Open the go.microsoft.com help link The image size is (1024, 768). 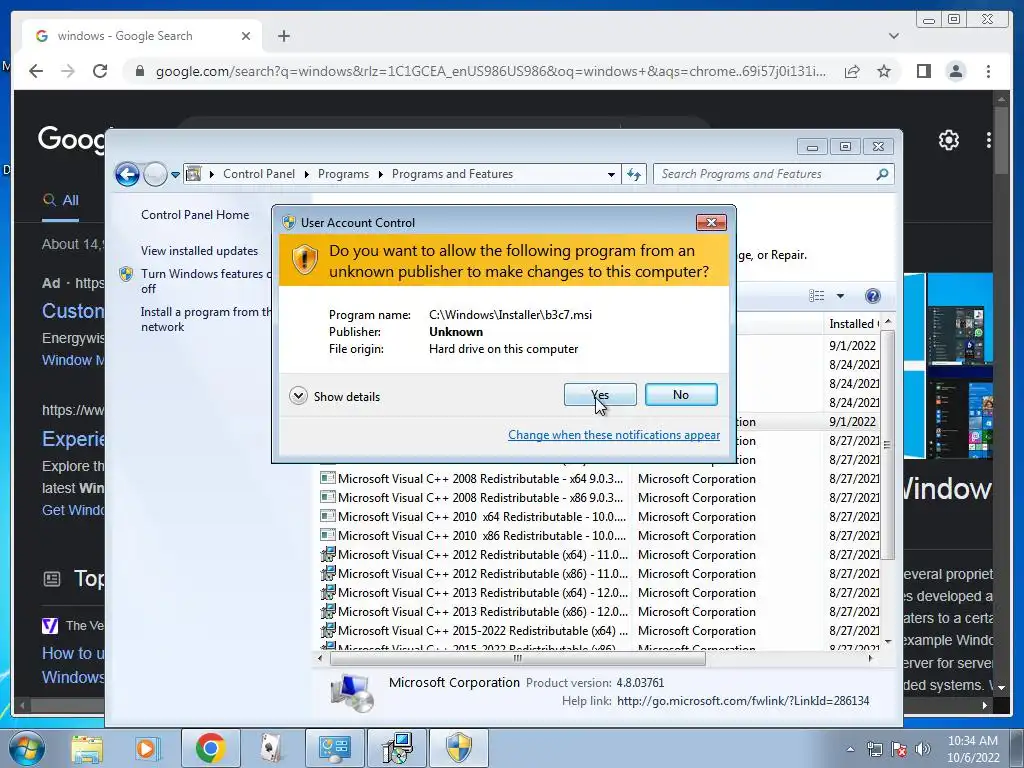pos(743,701)
